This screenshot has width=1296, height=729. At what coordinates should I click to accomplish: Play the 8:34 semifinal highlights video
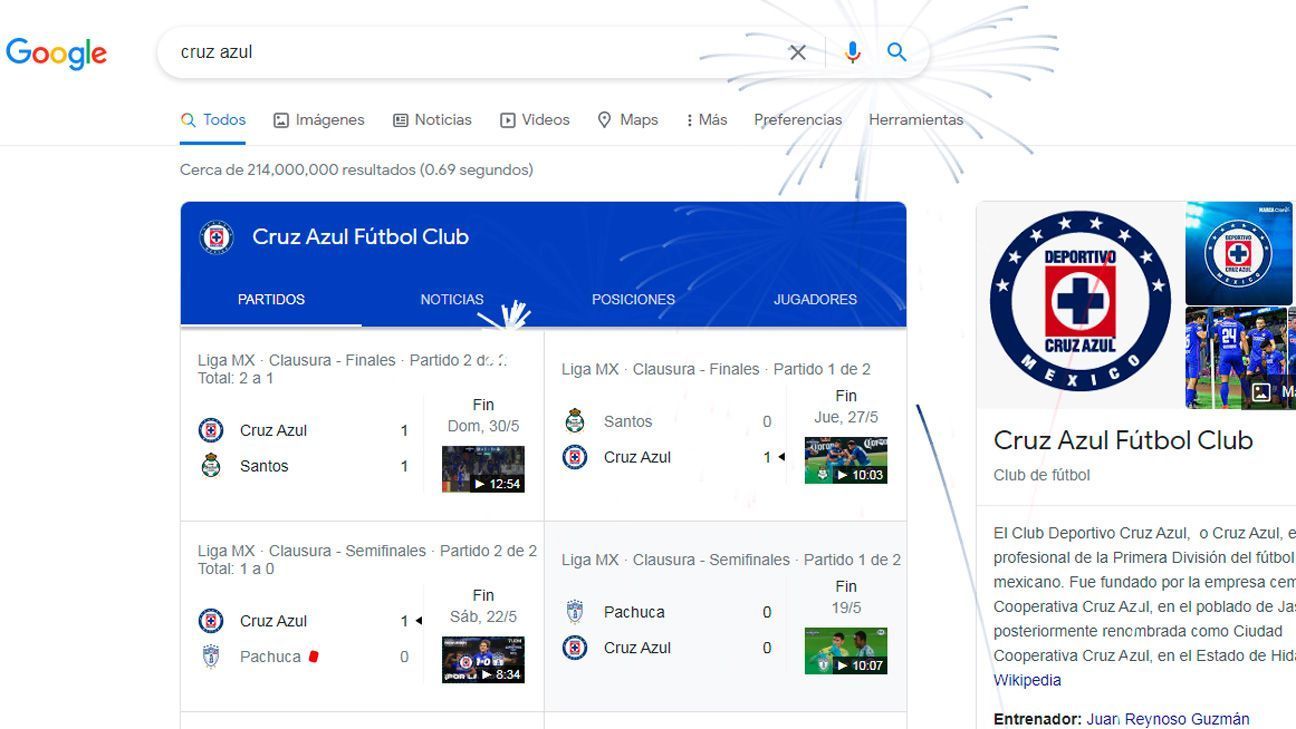point(483,660)
